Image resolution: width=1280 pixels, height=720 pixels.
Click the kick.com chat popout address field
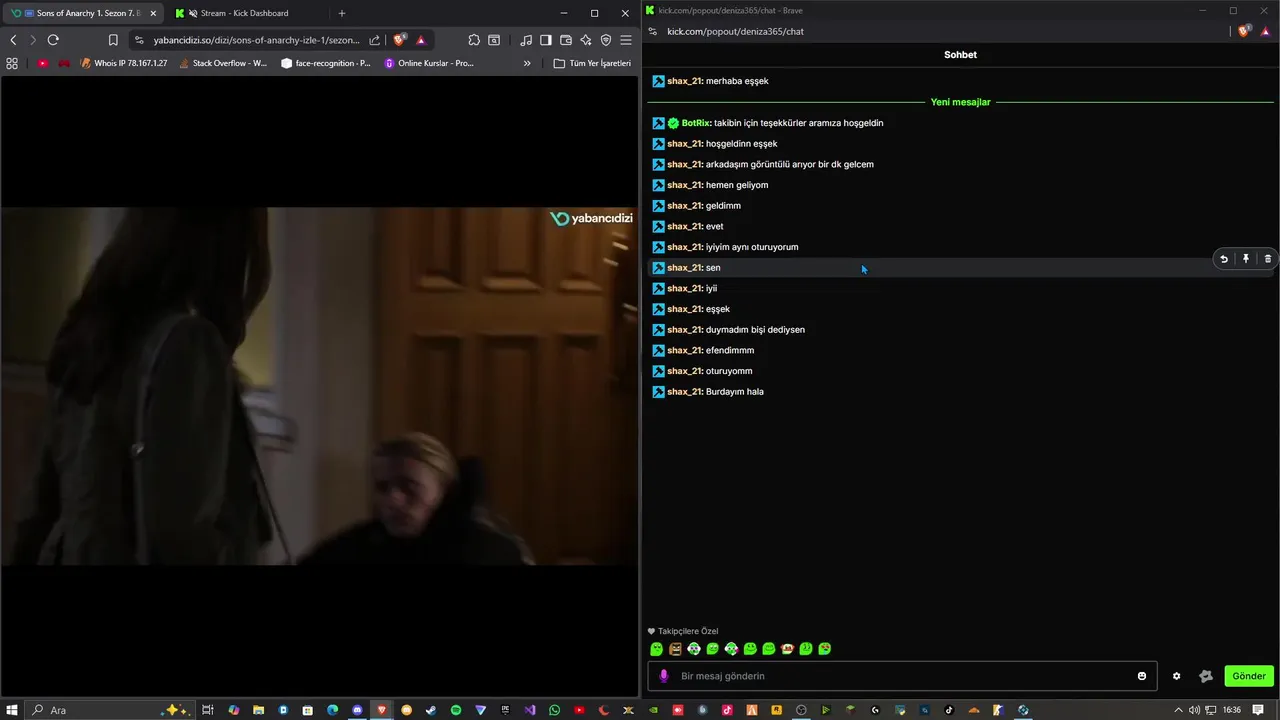tap(735, 31)
